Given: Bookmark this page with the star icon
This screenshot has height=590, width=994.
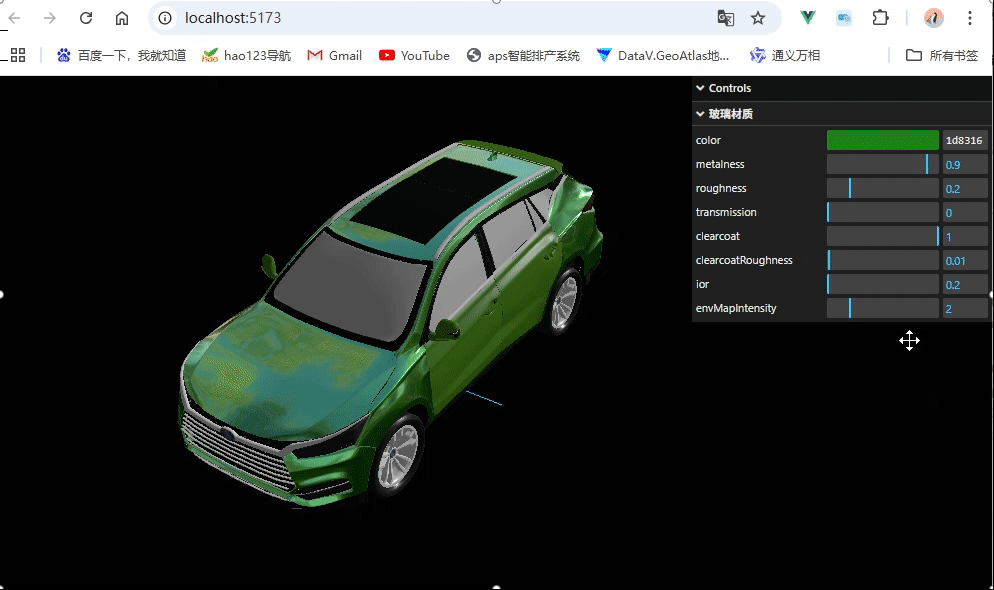Looking at the screenshot, I should (758, 18).
